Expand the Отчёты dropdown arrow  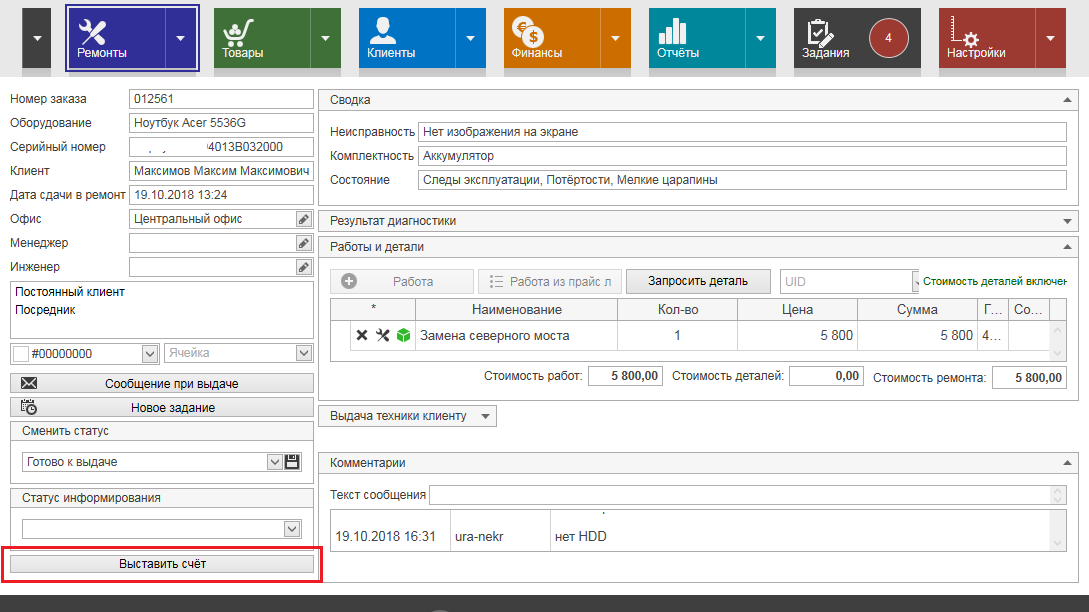(x=760, y=38)
